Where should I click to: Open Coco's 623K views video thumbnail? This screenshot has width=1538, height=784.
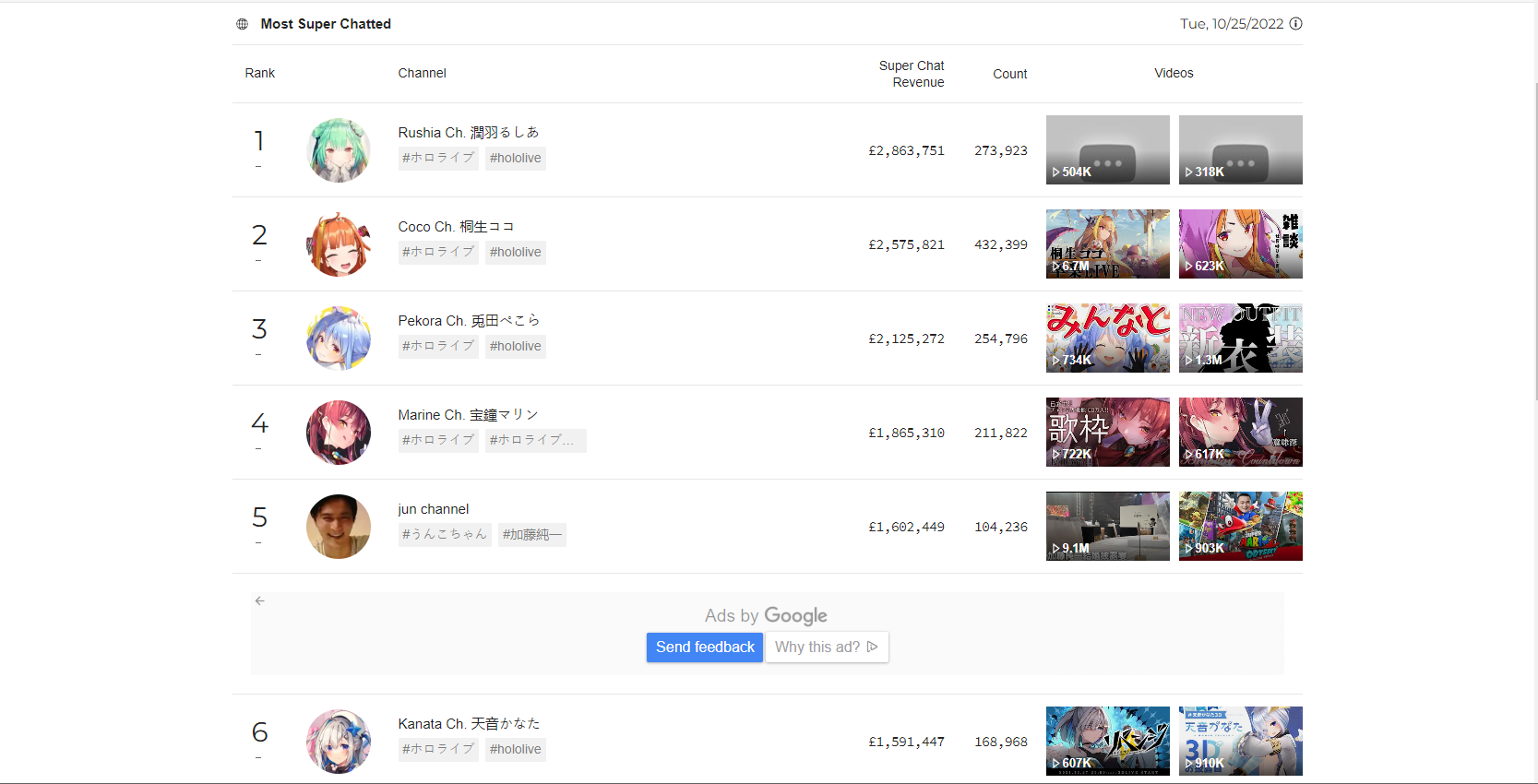coord(1241,244)
